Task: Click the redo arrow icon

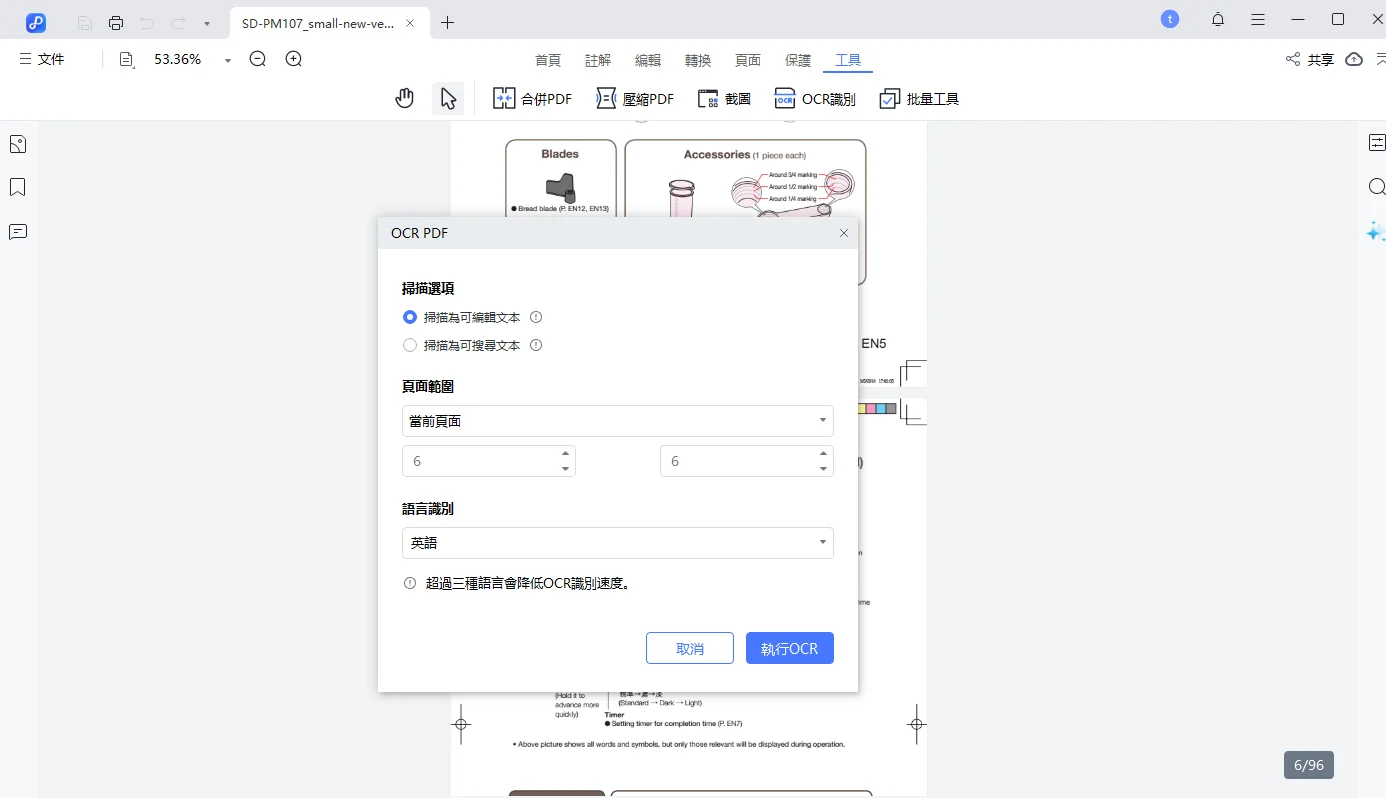Action: point(178,23)
